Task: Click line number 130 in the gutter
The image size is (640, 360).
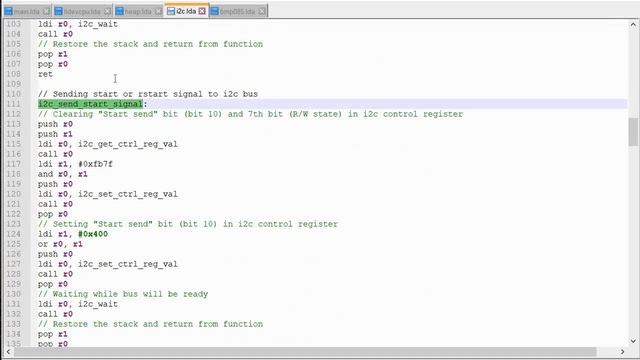Action: point(13,294)
